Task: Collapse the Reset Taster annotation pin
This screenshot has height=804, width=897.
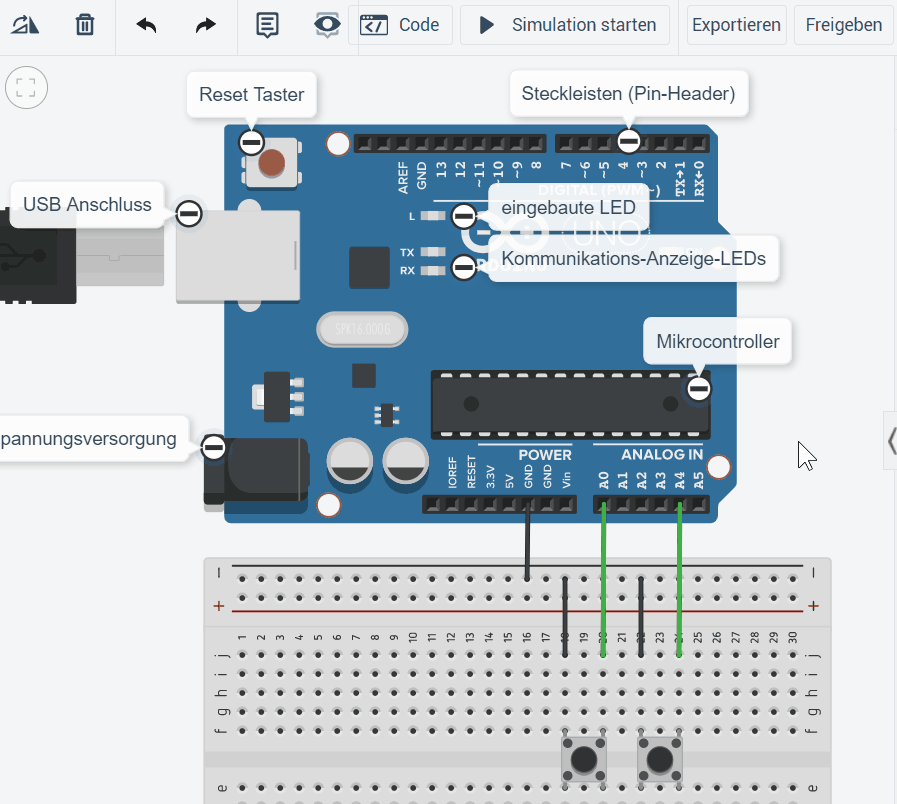Action: (x=249, y=141)
